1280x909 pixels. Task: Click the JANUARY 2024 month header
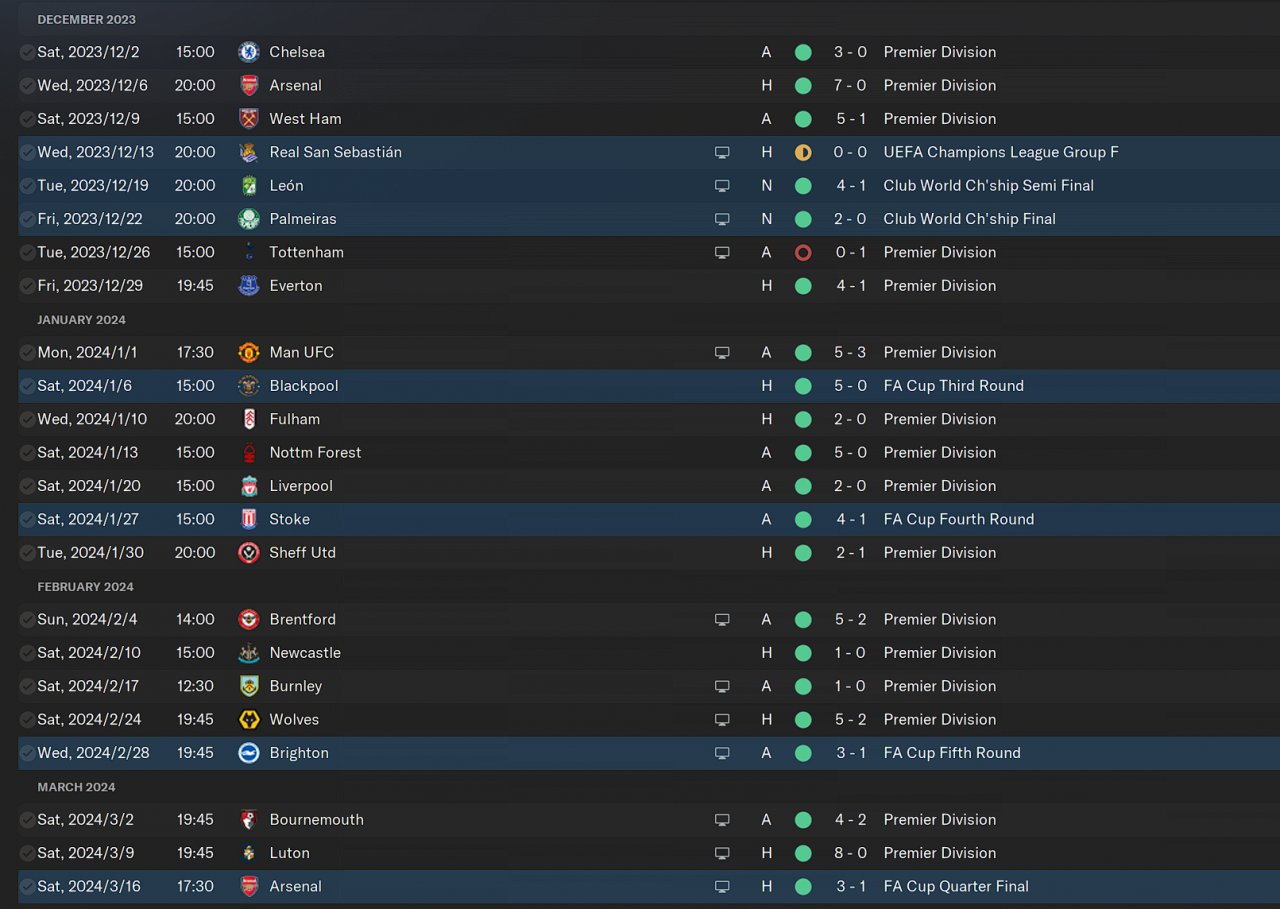click(x=82, y=320)
